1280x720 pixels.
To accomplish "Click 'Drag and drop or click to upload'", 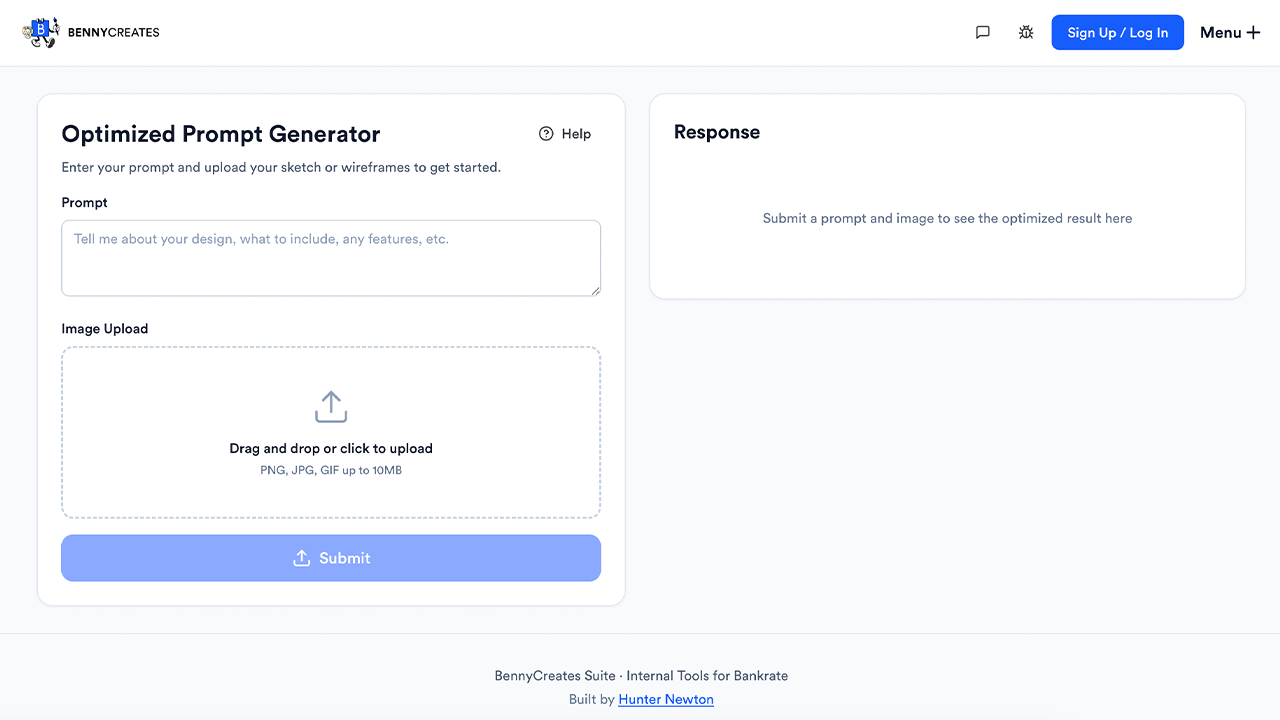I will coord(331,449).
